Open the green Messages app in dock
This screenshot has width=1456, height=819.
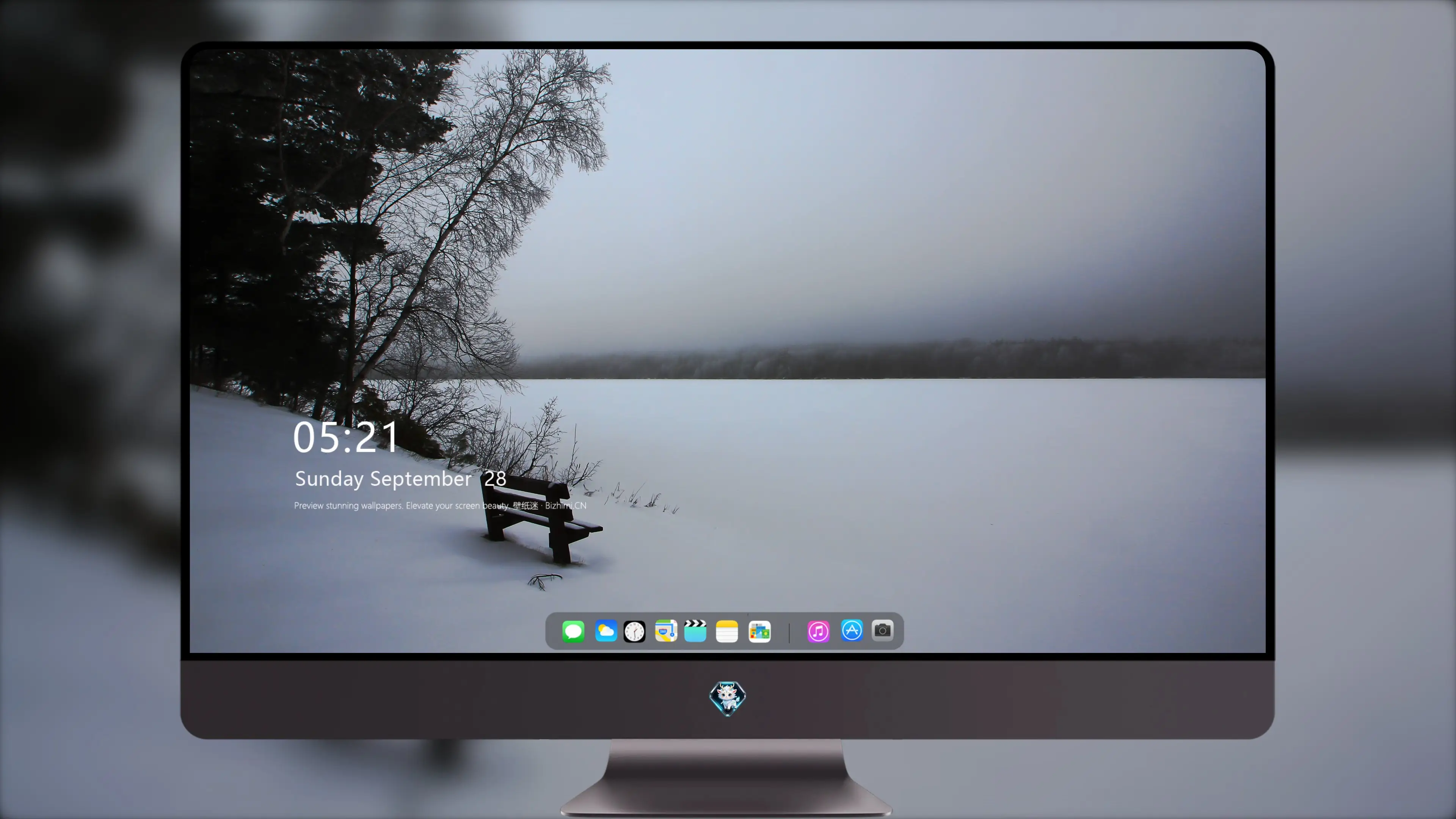tap(573, 631)
